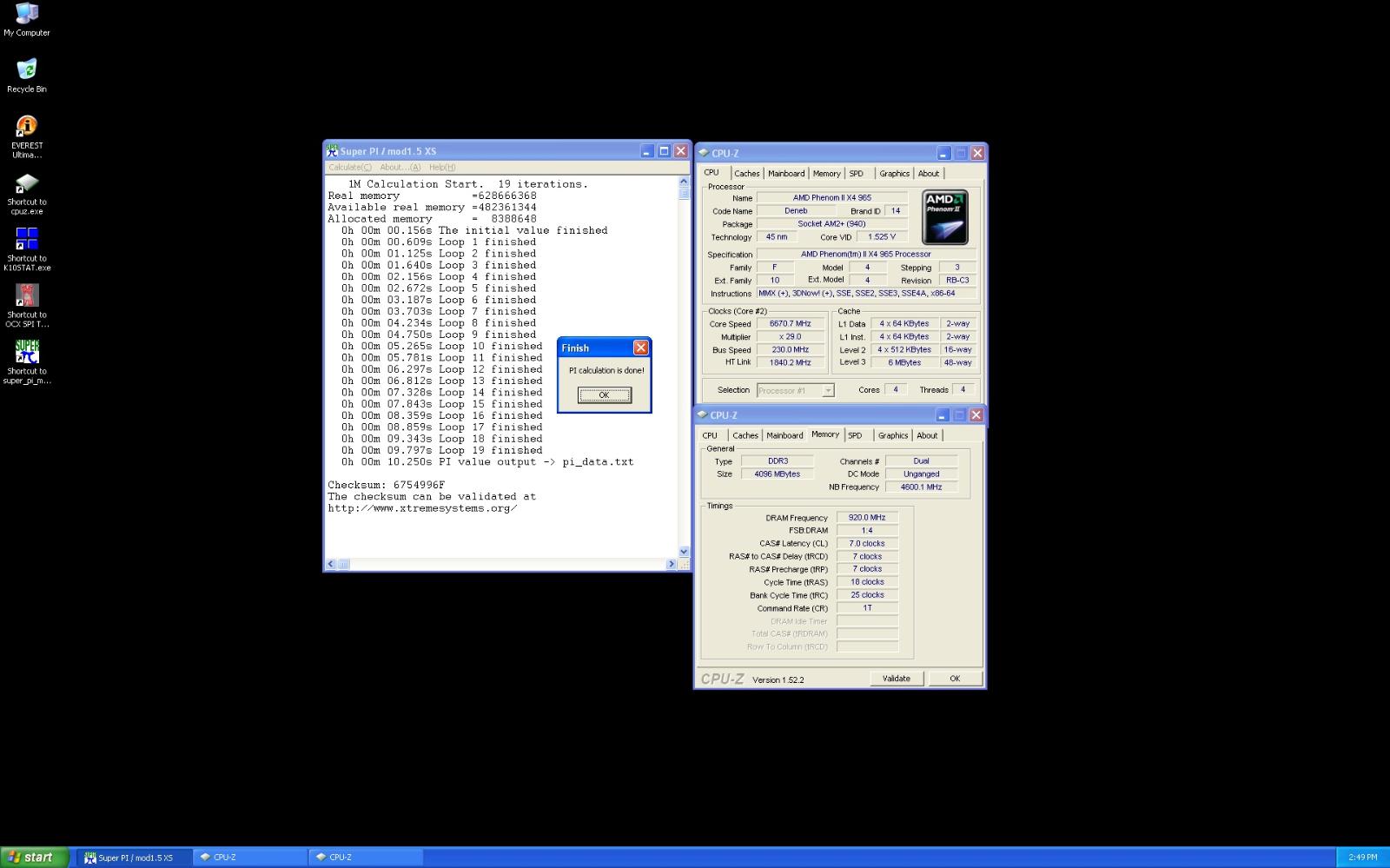The image size is (1390, 868).
Task: Switch to Mainboard tab in upper CPU-Z
Action: pos(786,174)
